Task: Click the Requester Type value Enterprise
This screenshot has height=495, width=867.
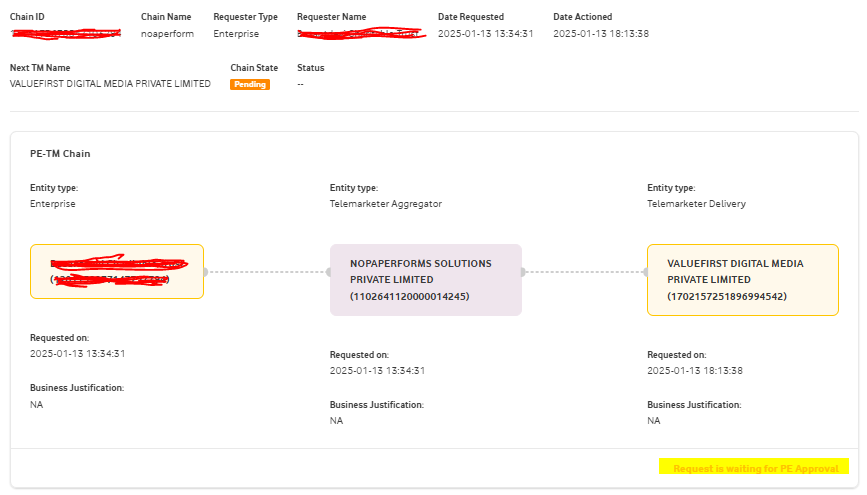Action: 236,34
